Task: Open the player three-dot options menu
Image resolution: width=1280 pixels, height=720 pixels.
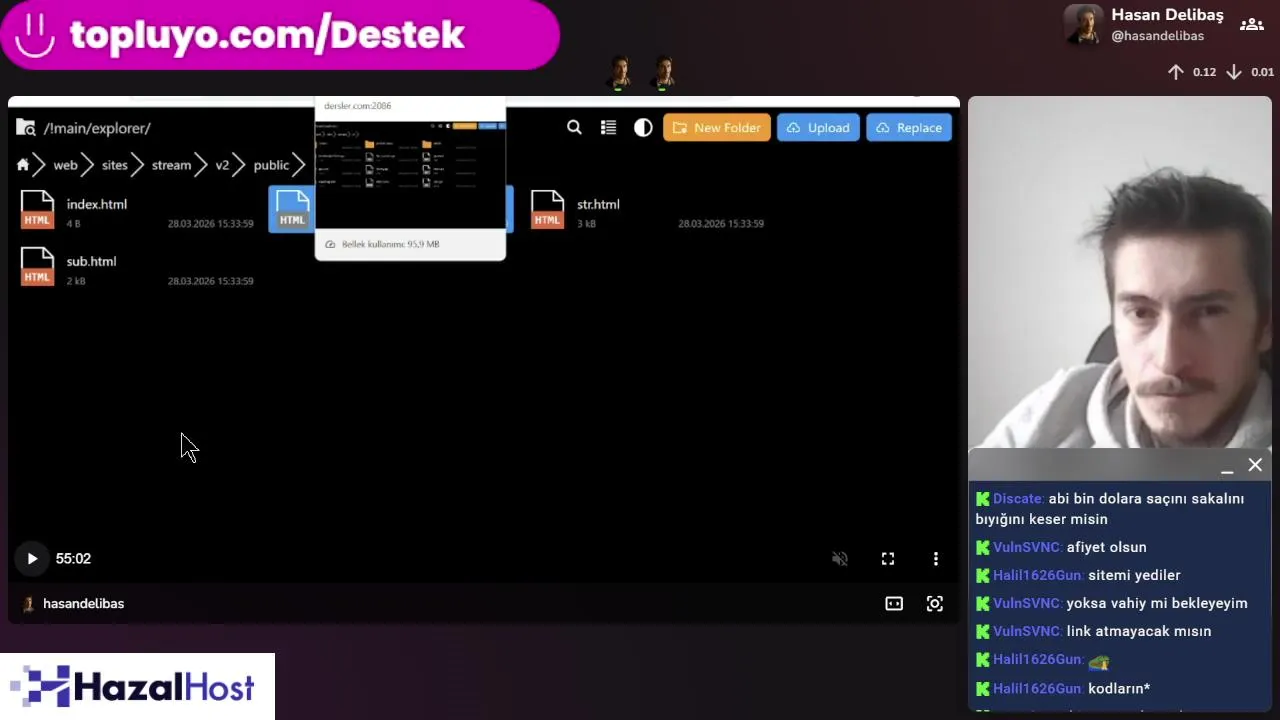Action: coord(936,559)
